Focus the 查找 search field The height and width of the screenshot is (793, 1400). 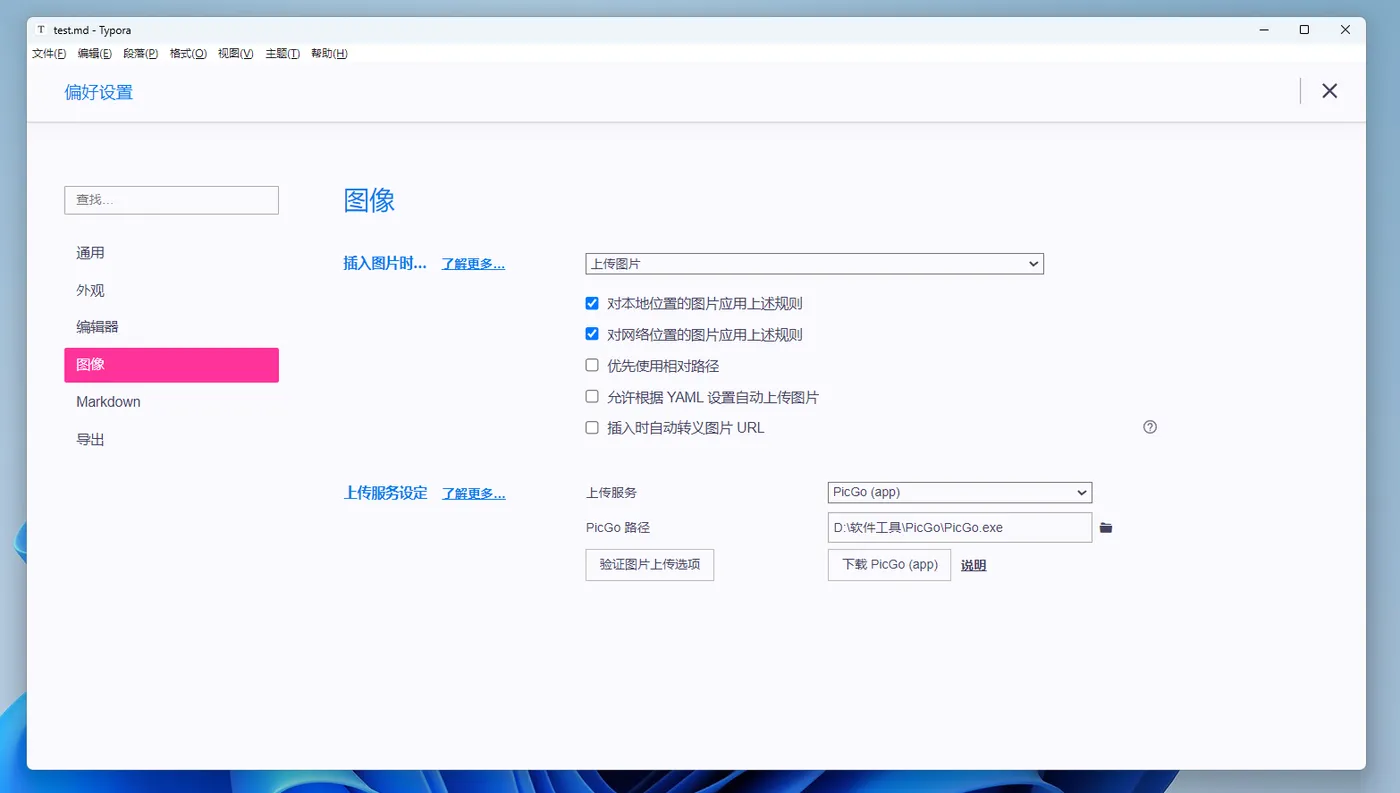pyautogui.click(x=171, y=200)
